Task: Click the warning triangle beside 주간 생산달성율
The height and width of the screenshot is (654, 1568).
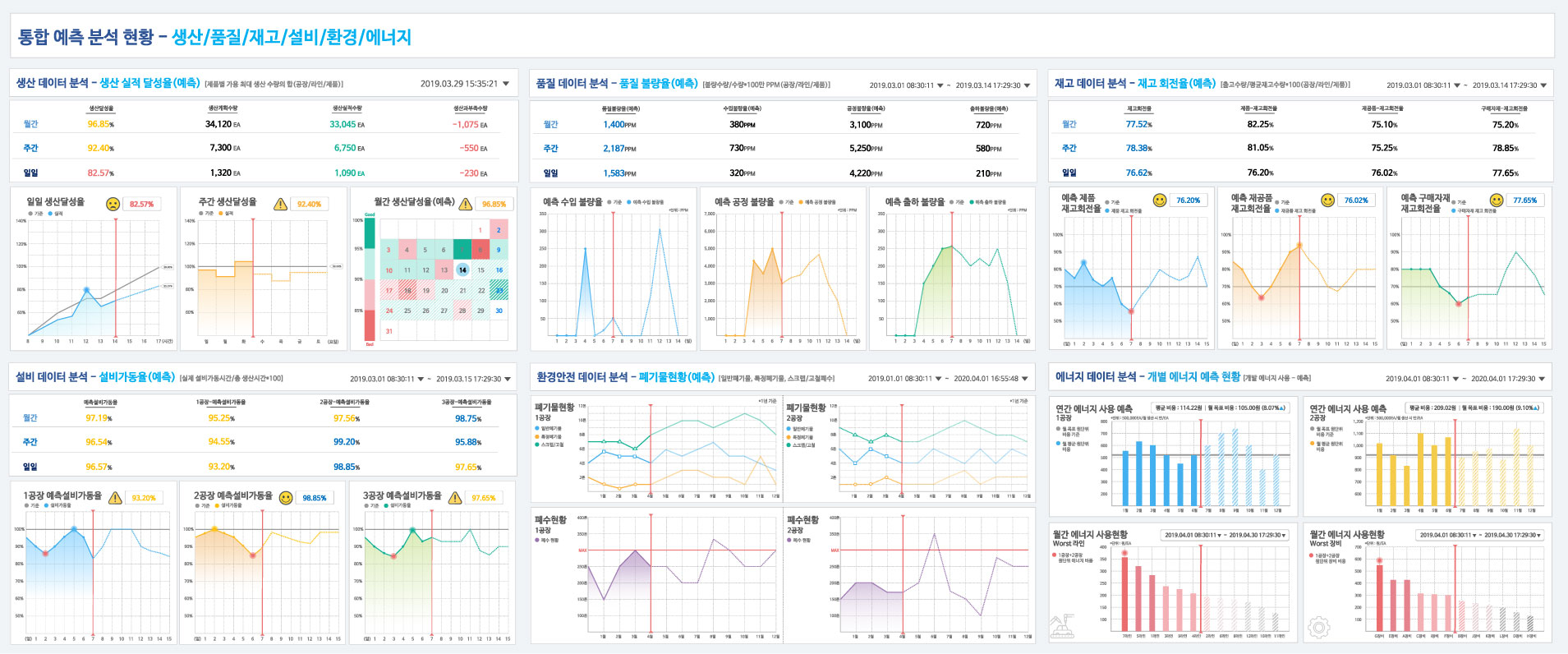Action: click(x=280, y=204)
